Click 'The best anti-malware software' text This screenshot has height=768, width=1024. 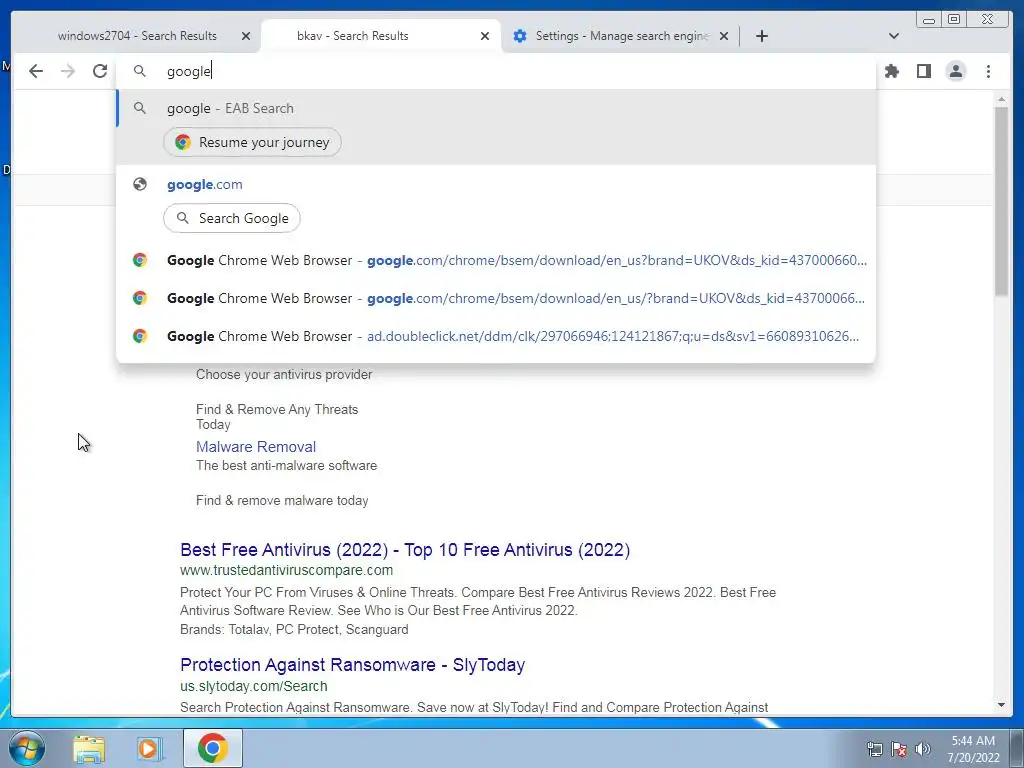(x=287, y=466)
